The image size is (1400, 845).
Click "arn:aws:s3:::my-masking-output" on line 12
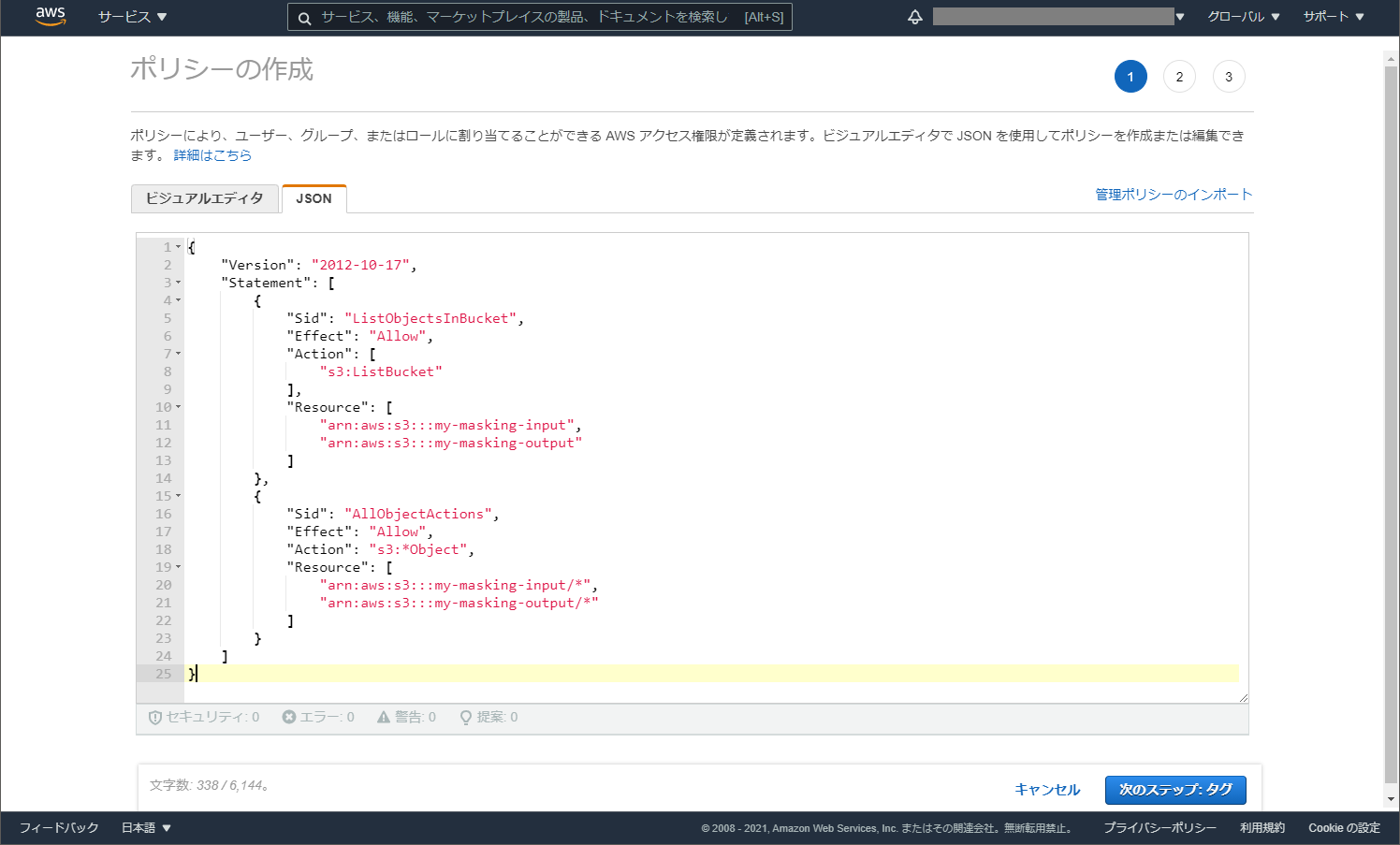click(x=450, y=443)
